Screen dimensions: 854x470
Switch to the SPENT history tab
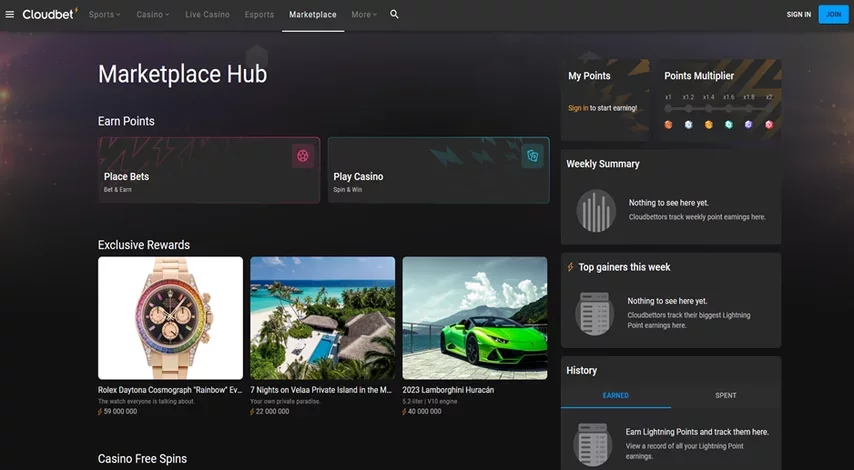[x=725, y=395]
